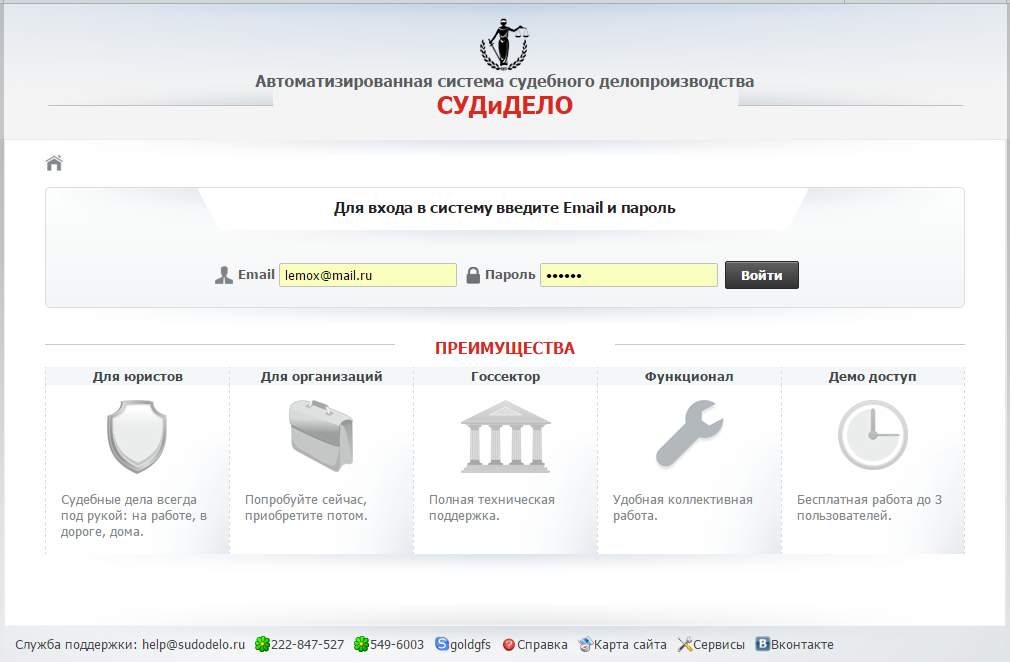Click the СУДиДЕЛО red title
Screen dimensions: 1010x662
click(505, 106)
